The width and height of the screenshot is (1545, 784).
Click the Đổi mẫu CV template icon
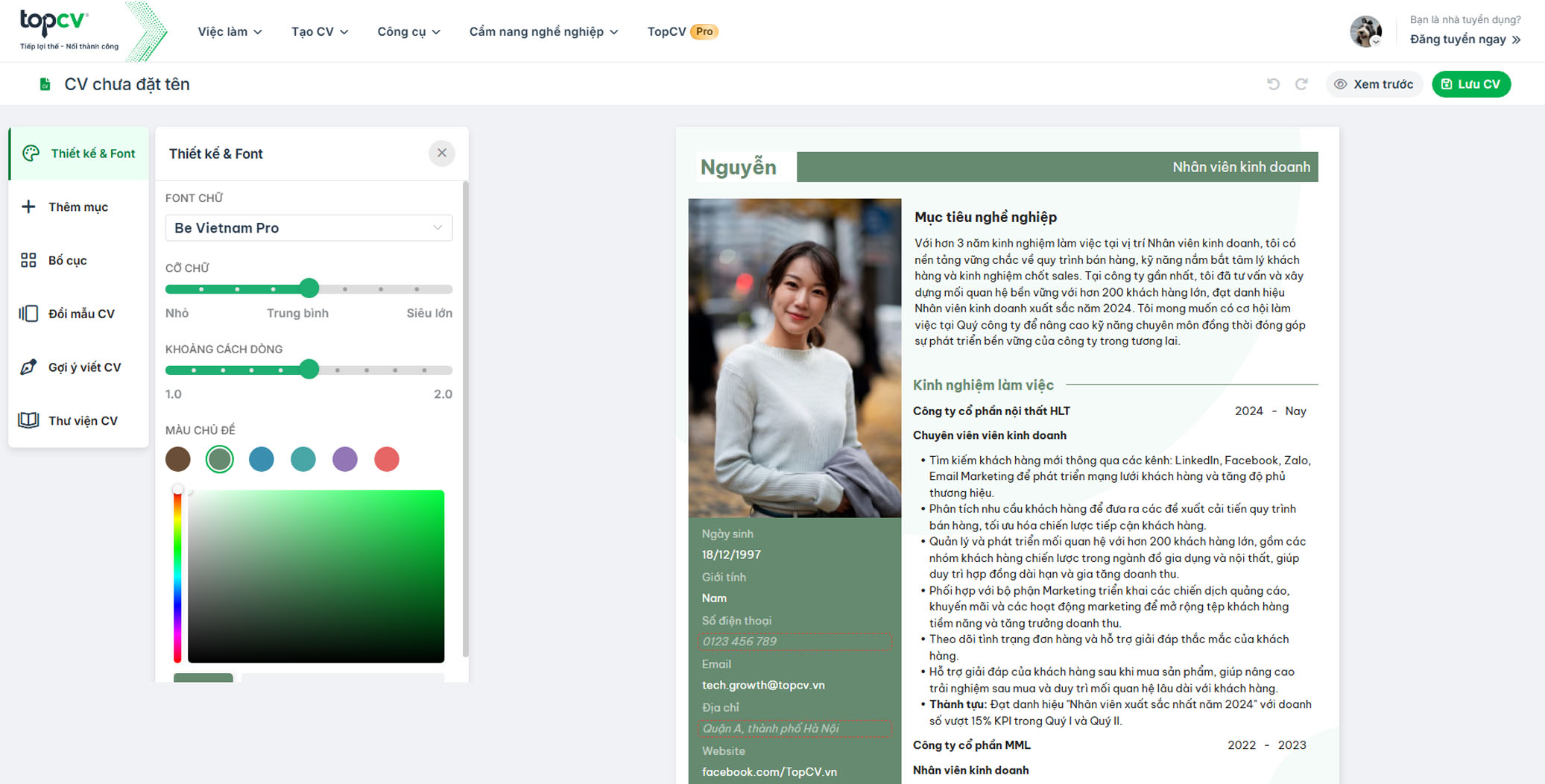[28, 314]
